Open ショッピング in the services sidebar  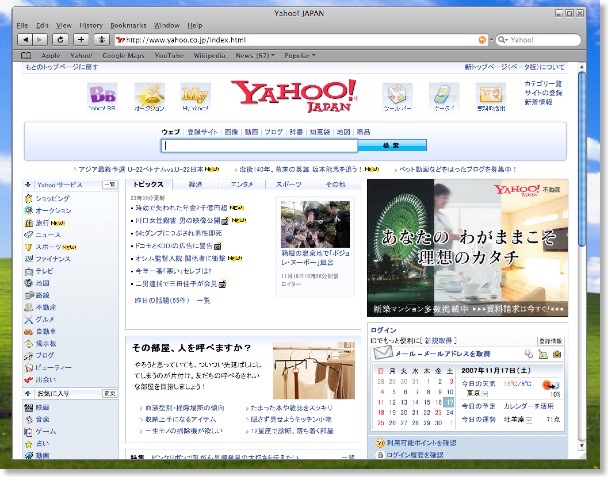[52, 199]
